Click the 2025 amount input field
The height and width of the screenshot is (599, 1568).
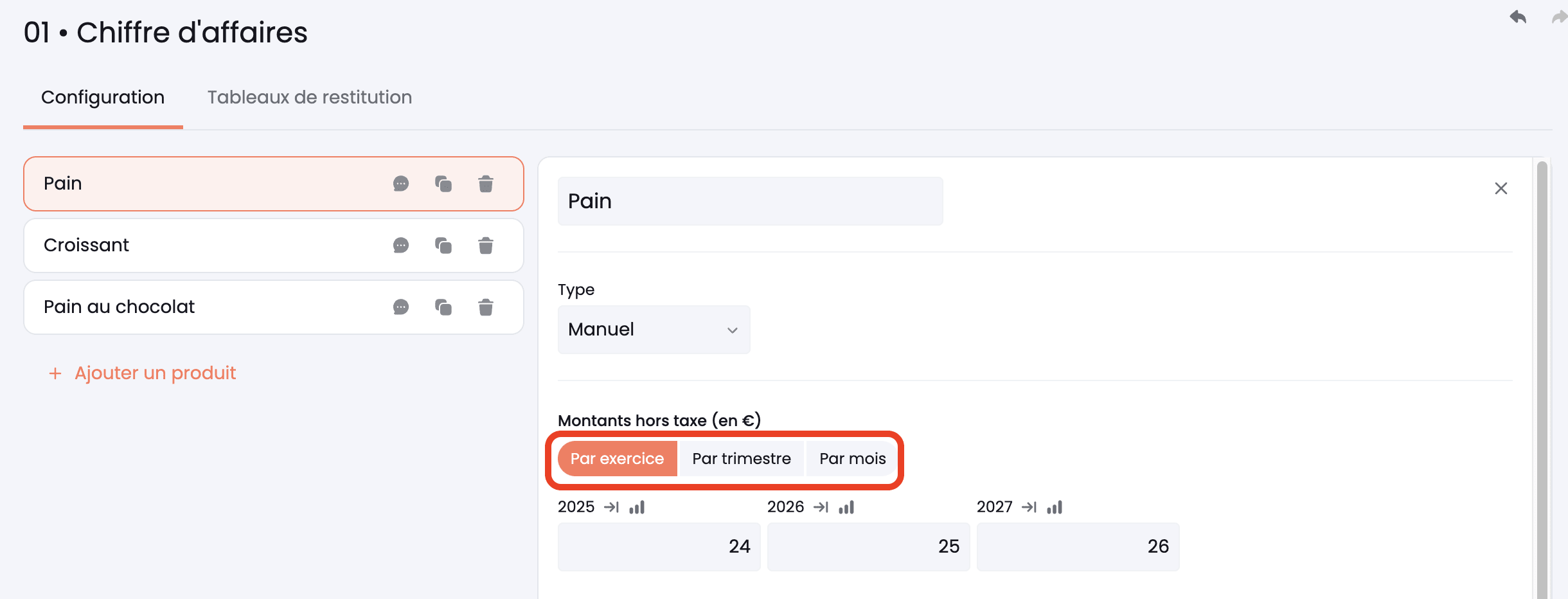click(659, 546)
